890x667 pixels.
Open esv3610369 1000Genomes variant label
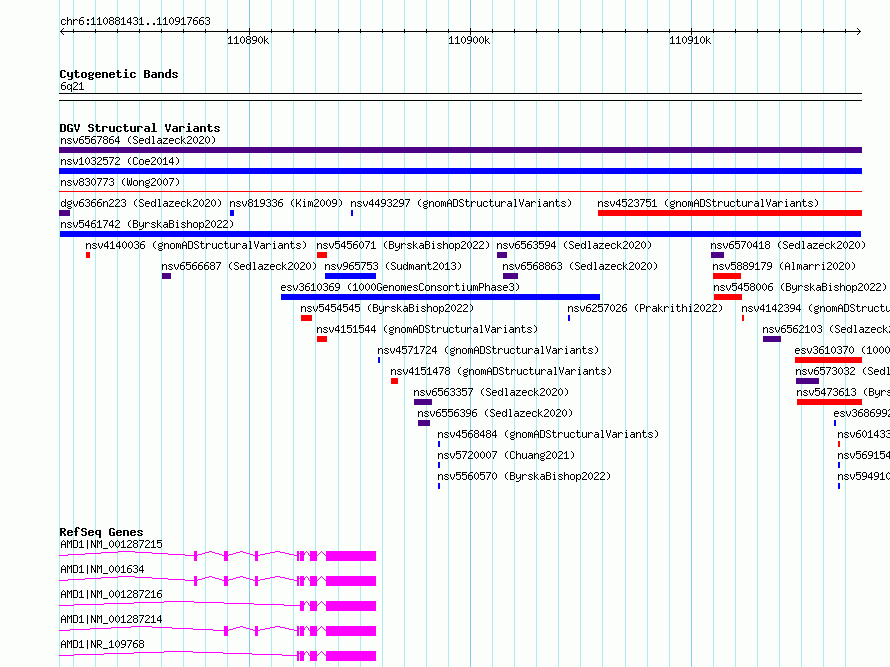pyautogui.click(x=400, y=287)
